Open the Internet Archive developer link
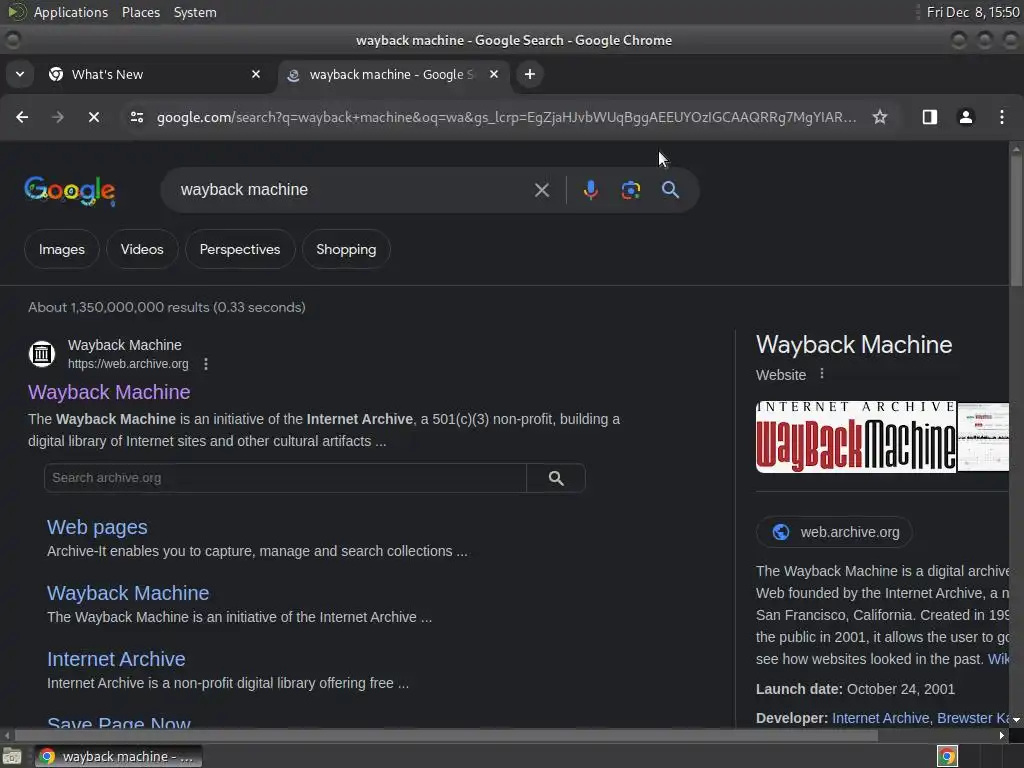Screen dimensions: 1024x768 pos(880,718)
